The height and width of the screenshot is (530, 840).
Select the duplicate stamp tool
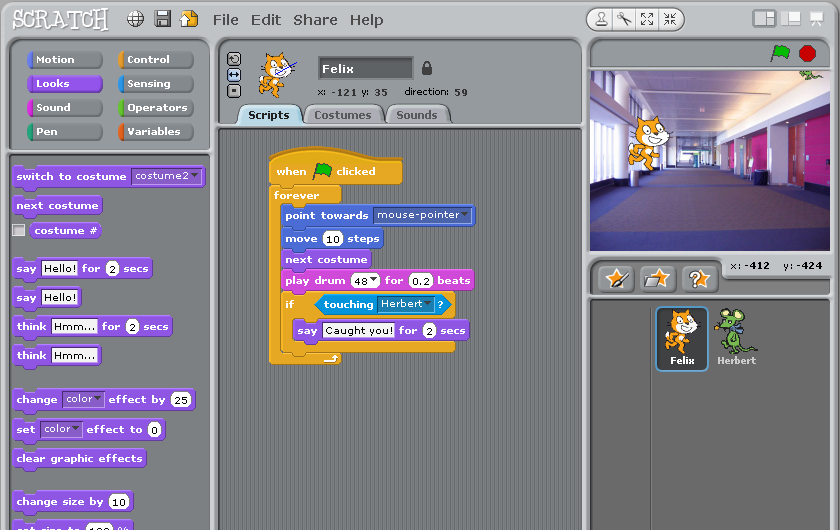point(601,20)
